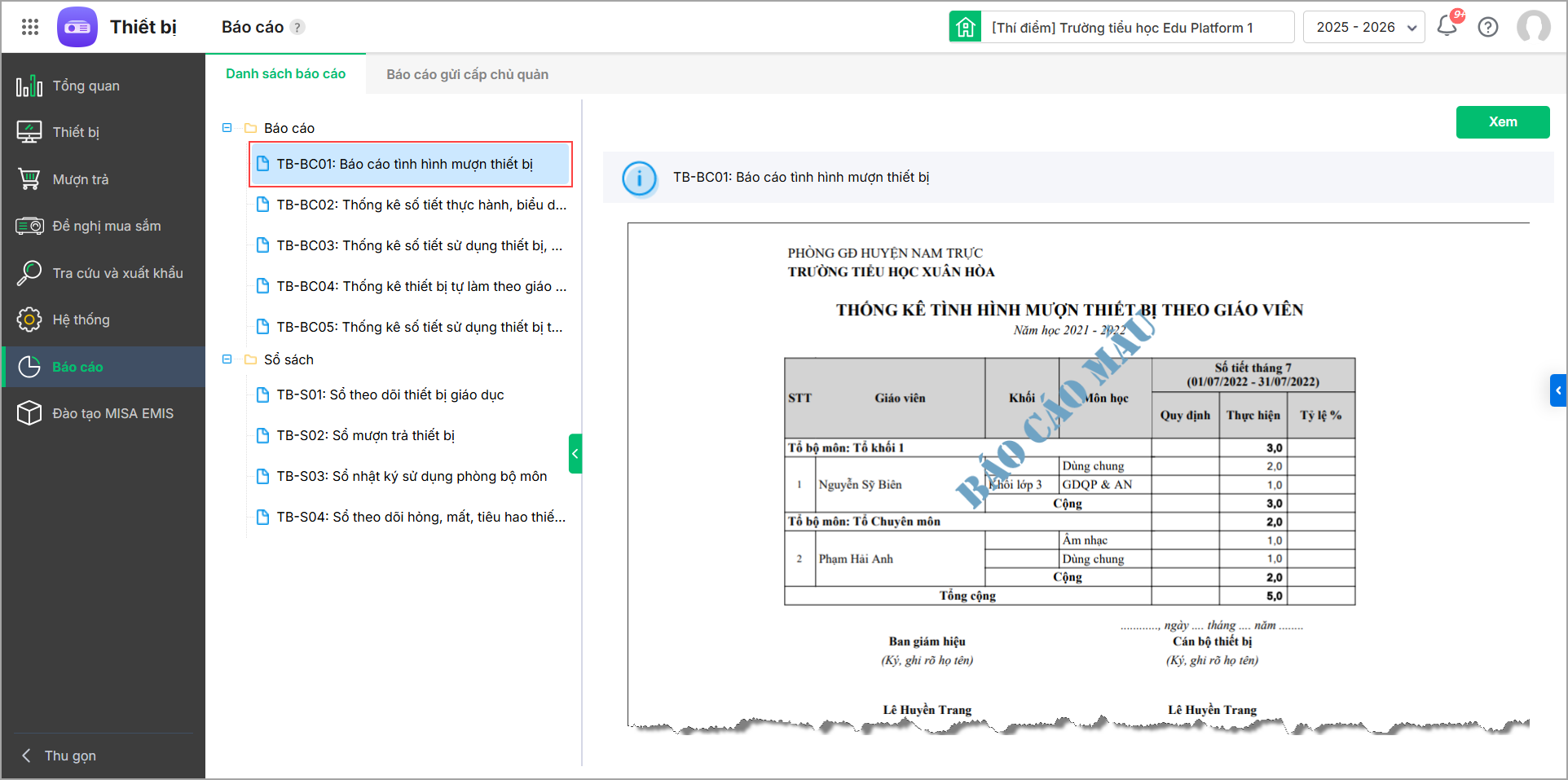Open Đào tạo MISA EMIS menu item

[104, 413]
